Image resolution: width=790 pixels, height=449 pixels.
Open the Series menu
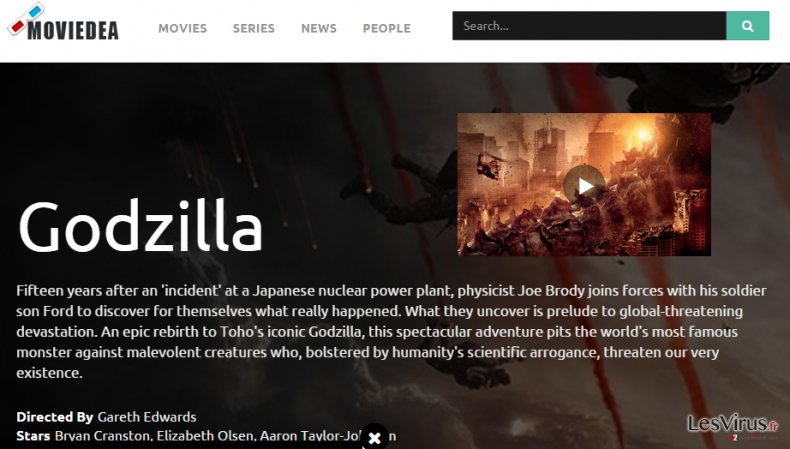pos(253,28)
